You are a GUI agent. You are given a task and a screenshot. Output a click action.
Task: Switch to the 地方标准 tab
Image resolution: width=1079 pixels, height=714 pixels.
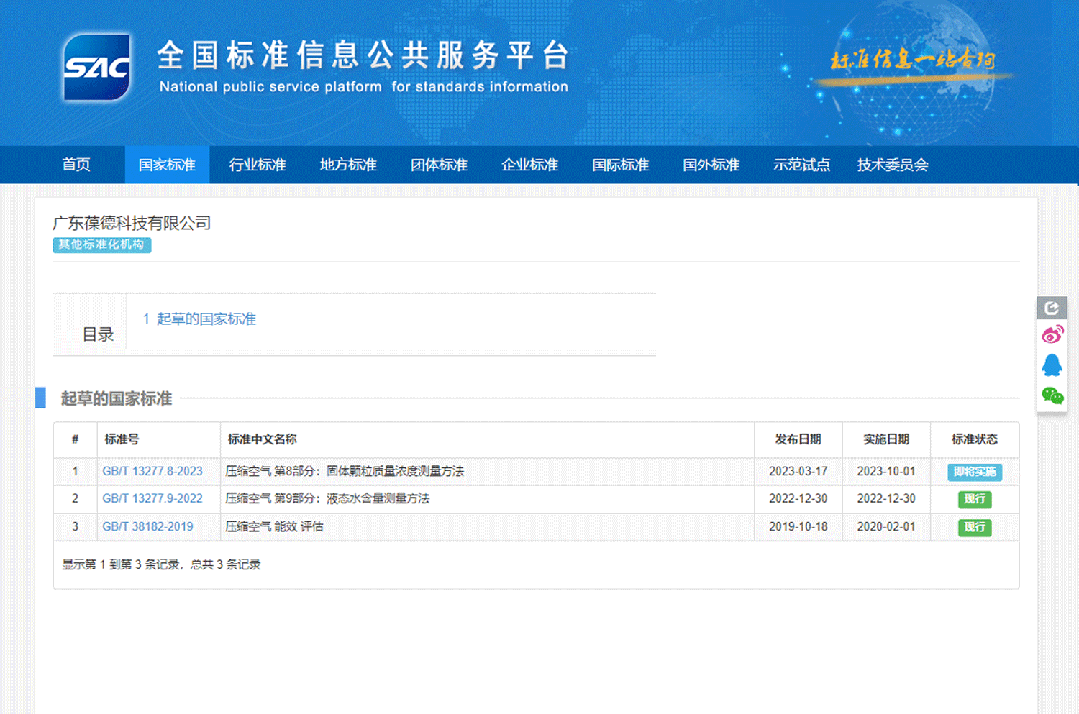pos(347,165)
